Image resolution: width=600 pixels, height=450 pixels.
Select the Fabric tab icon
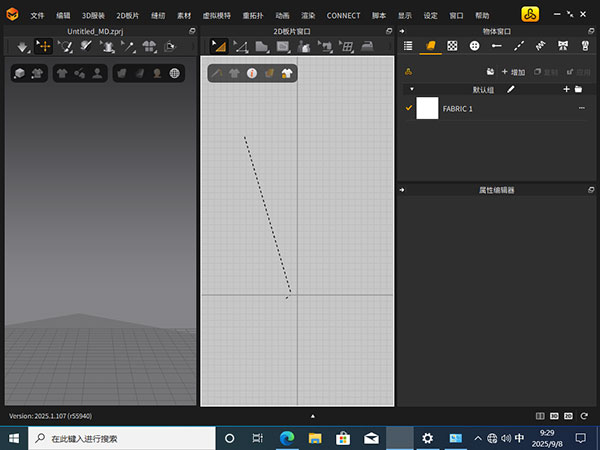430,46
